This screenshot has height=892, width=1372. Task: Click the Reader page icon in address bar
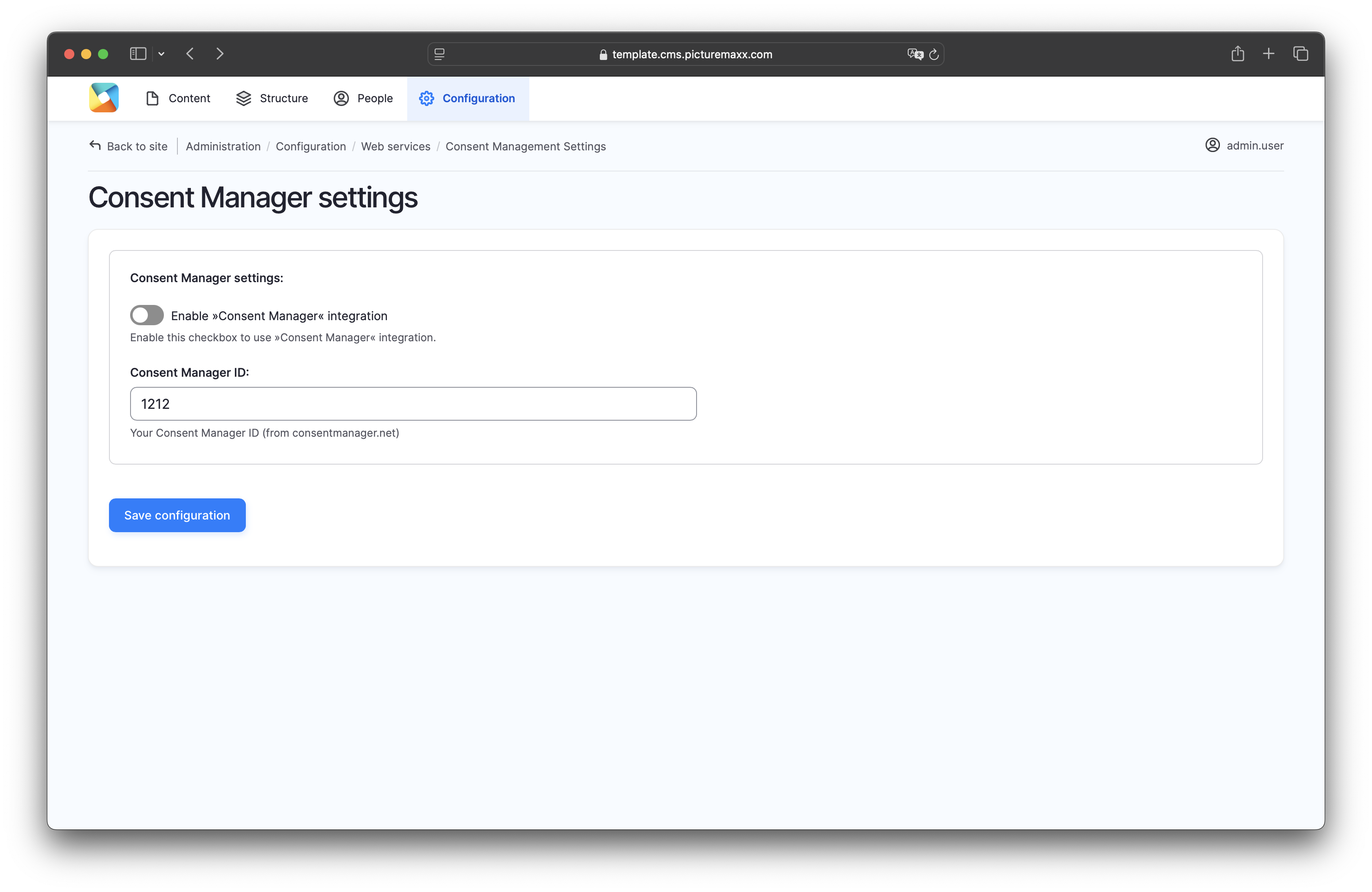coord(439,54)
